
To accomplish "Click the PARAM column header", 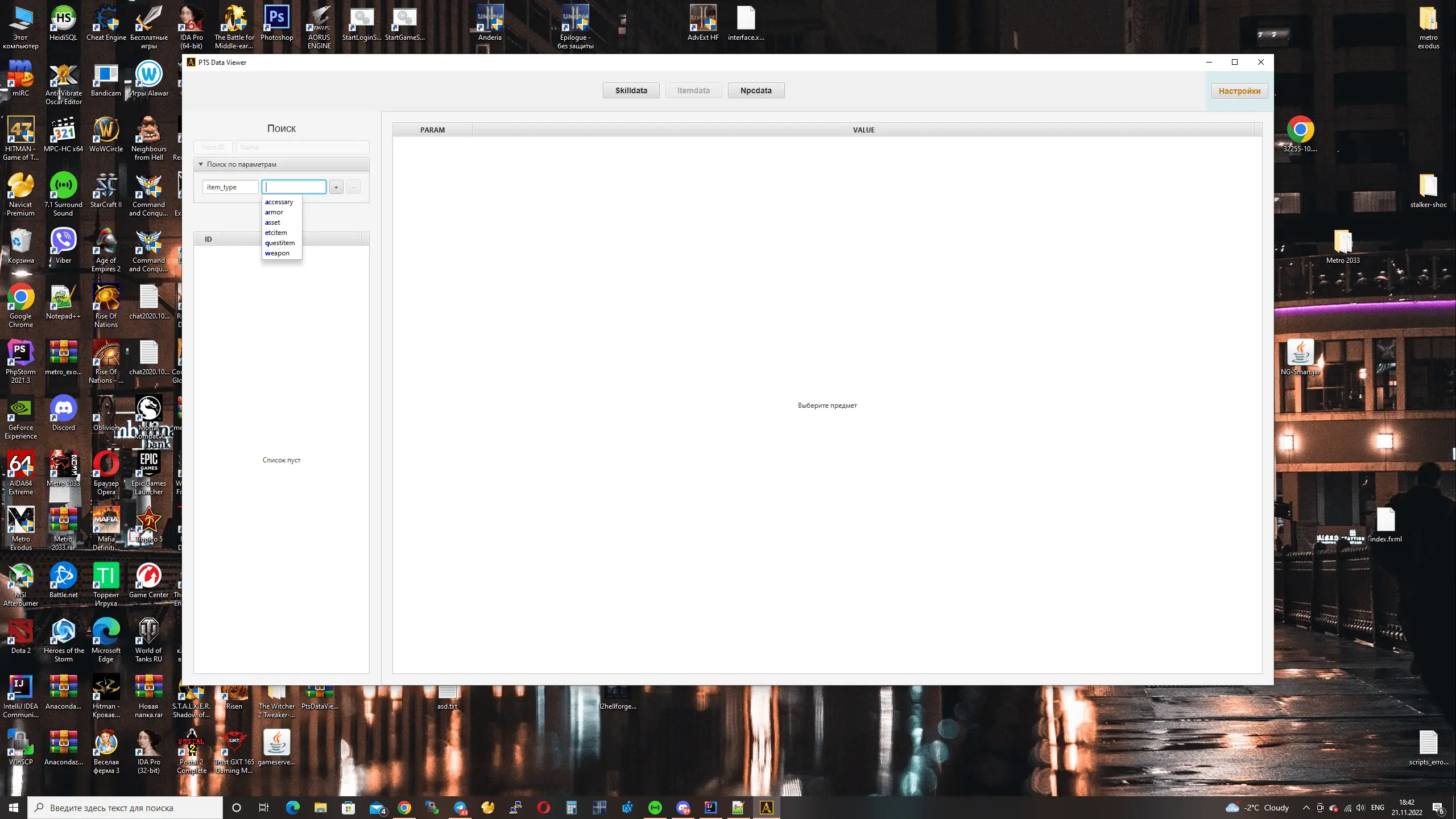I will 432,130.
